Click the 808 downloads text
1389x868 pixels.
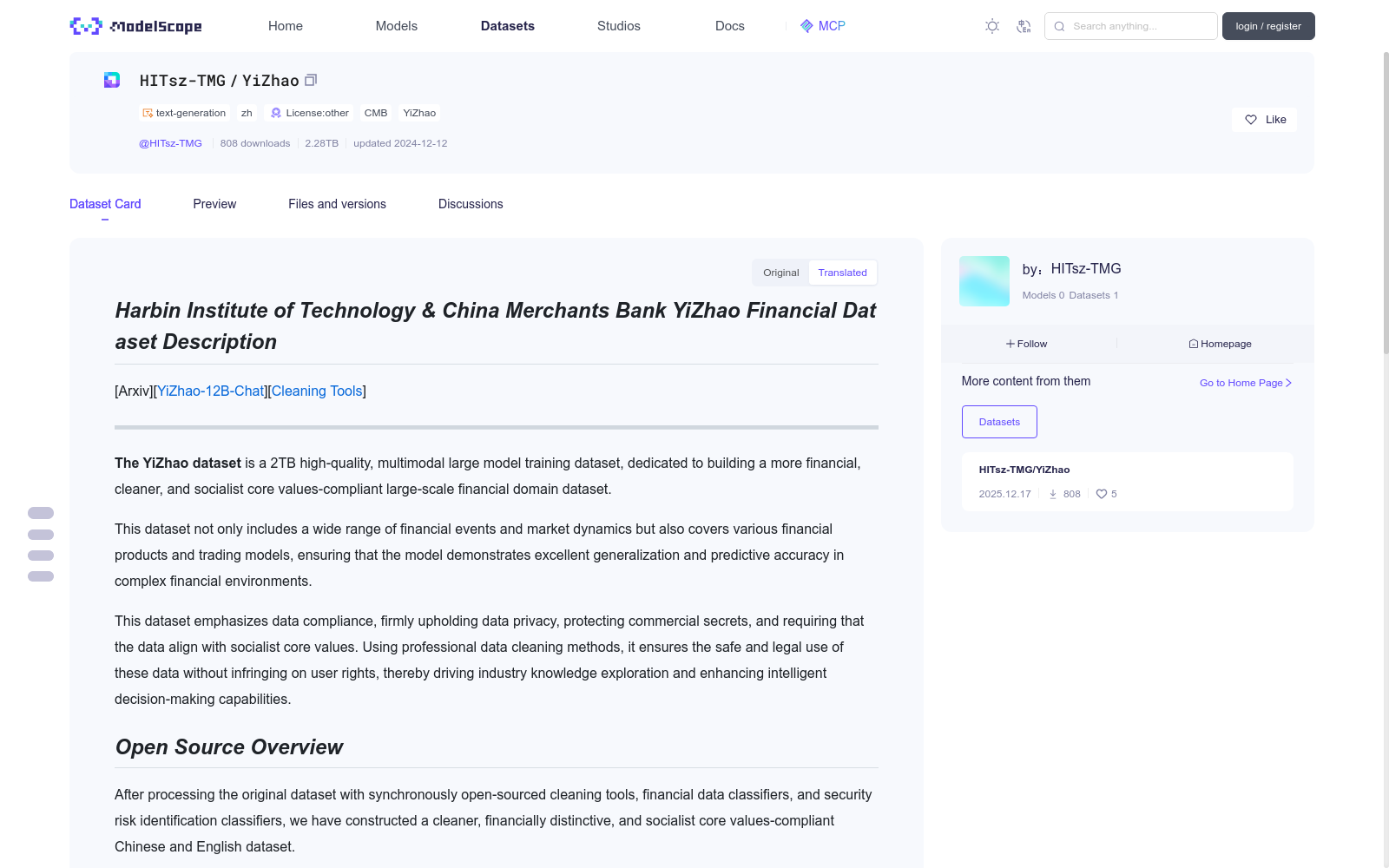pos(255,143)
